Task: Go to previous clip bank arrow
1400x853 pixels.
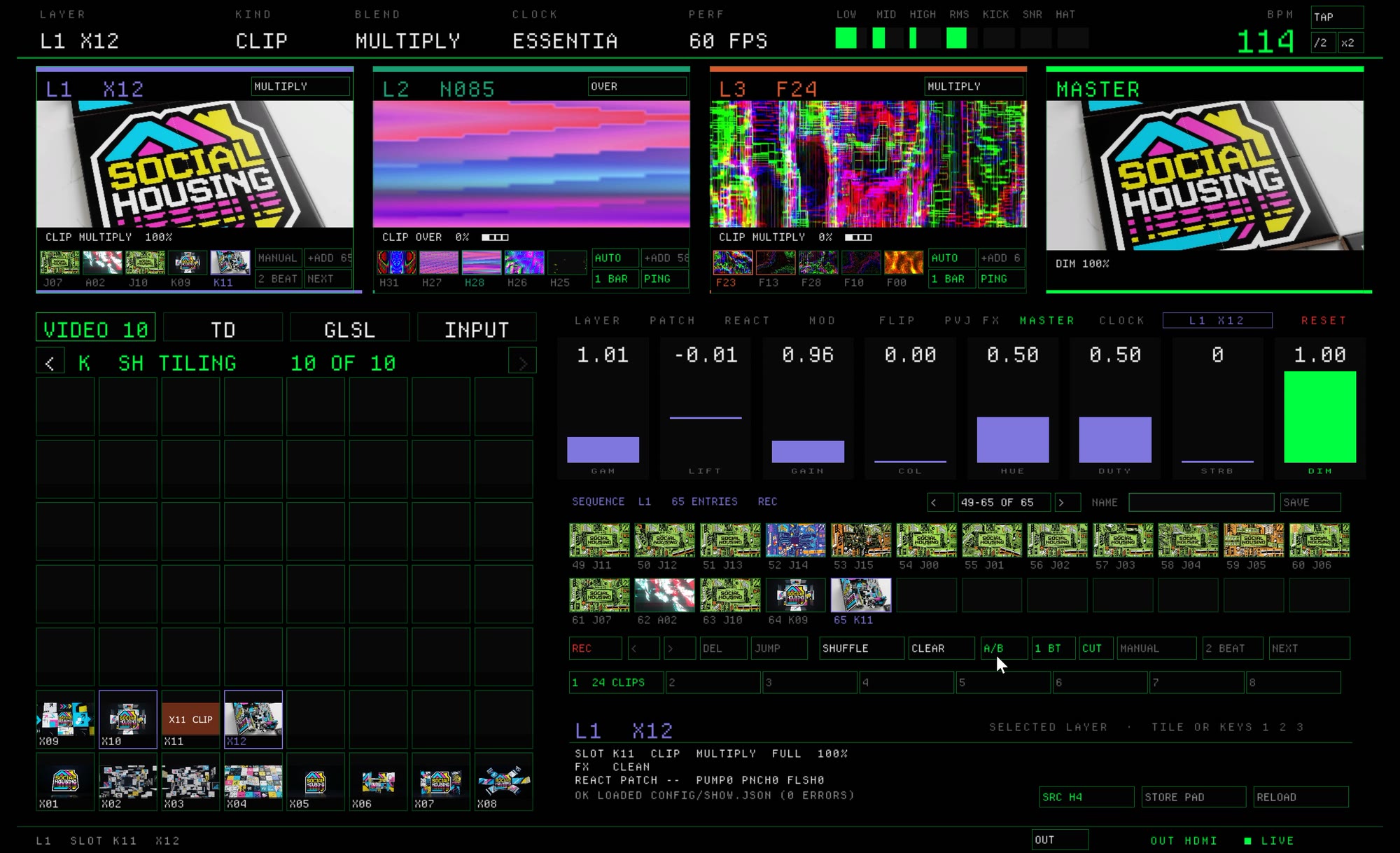Action: tap(50, 362)
